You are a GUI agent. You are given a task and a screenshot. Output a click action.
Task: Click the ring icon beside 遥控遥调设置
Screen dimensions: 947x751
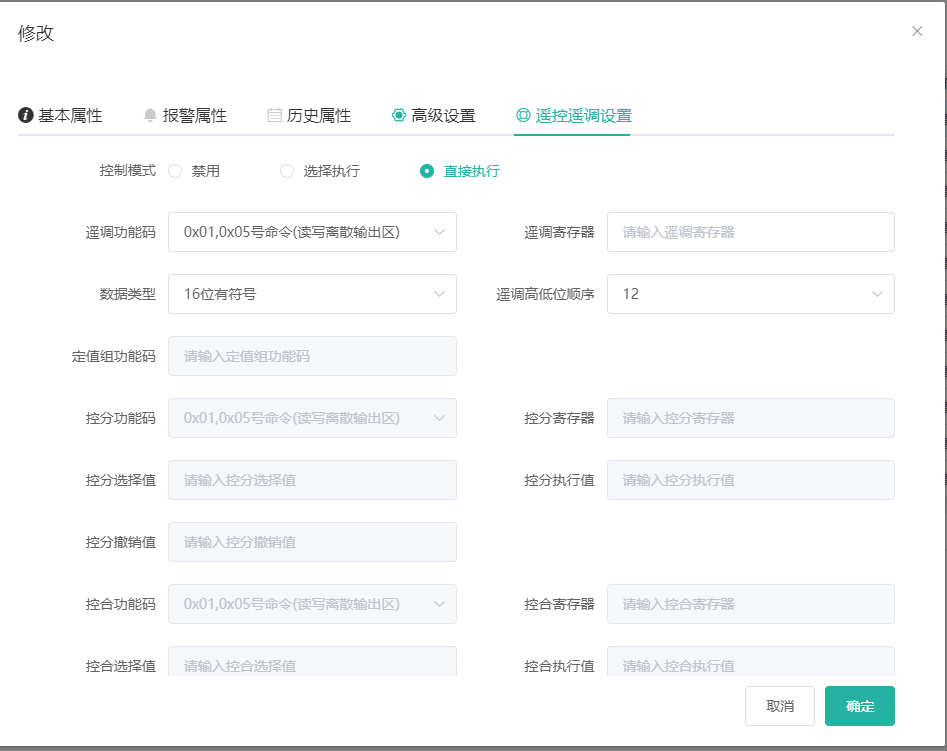pos(523,115)
